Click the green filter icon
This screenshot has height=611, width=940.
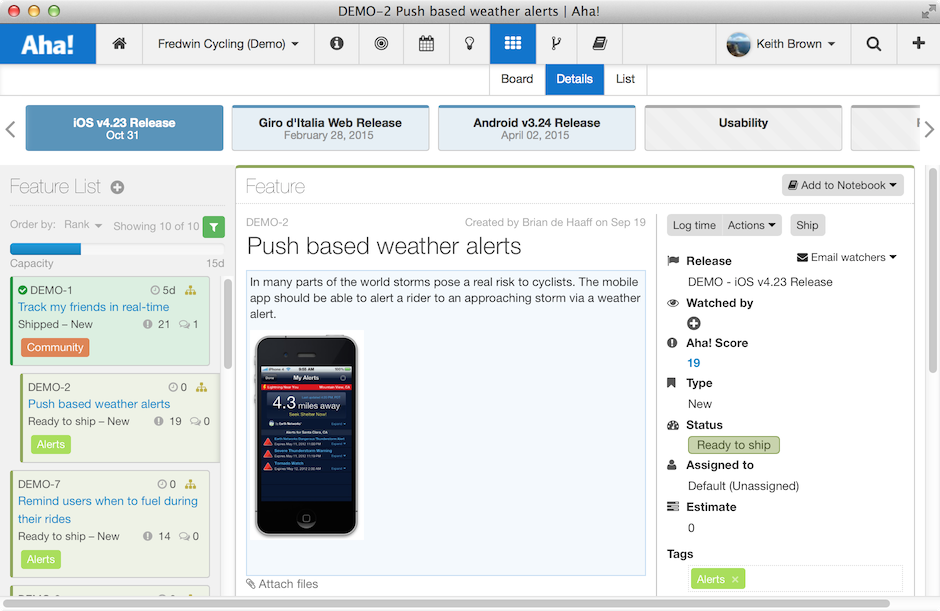pyautogui.click(x=214, y=227)
